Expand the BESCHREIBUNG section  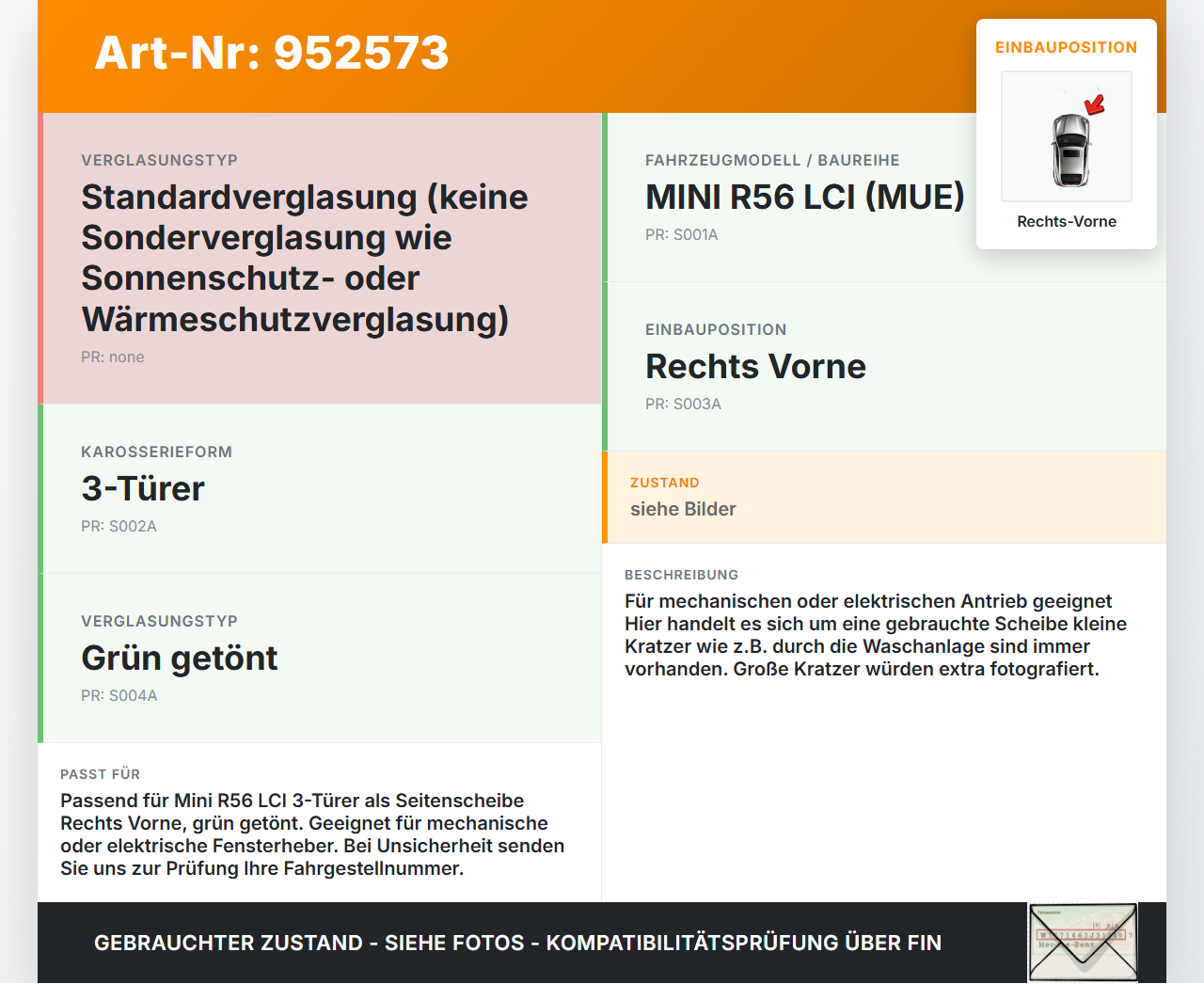(681, 574)
